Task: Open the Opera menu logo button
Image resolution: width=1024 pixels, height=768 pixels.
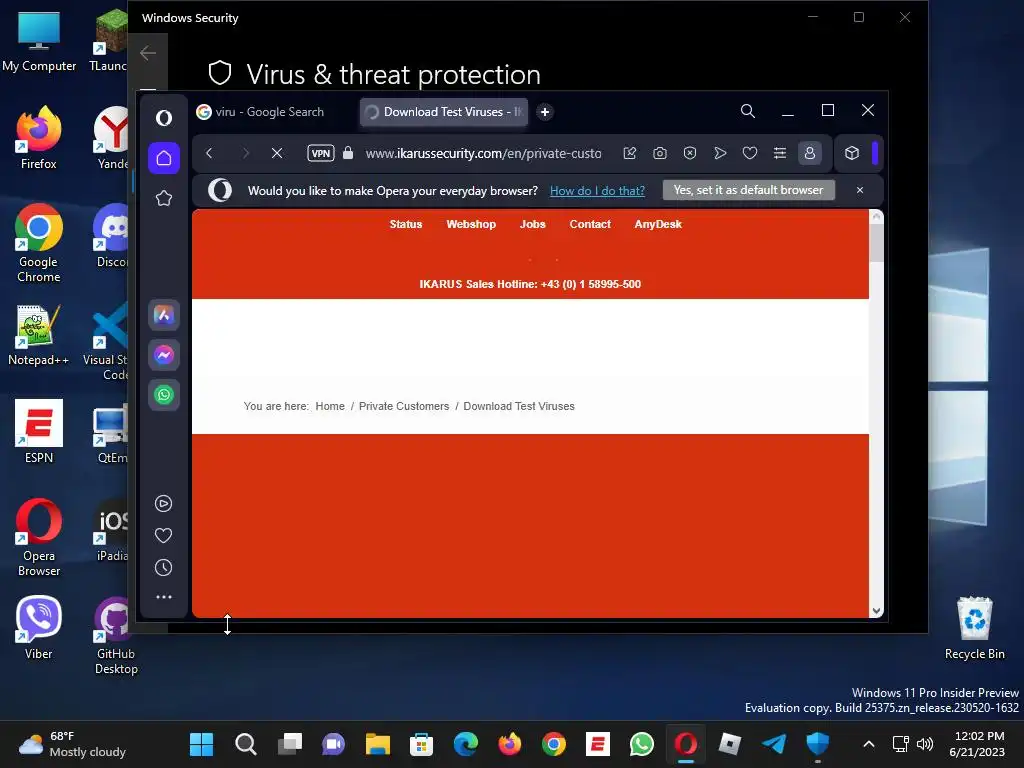Action: [163, 118]
